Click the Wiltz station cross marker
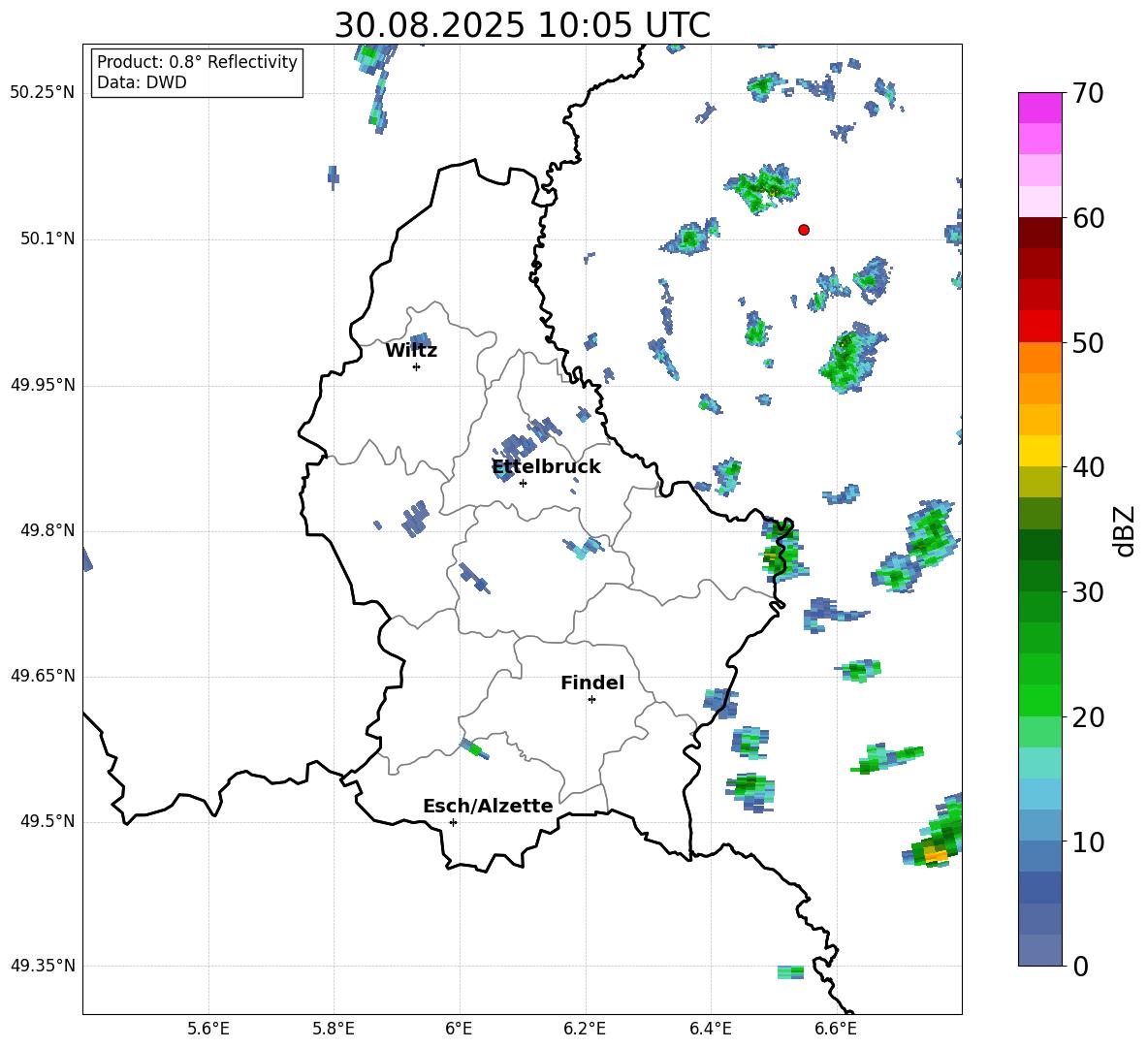 417,366
